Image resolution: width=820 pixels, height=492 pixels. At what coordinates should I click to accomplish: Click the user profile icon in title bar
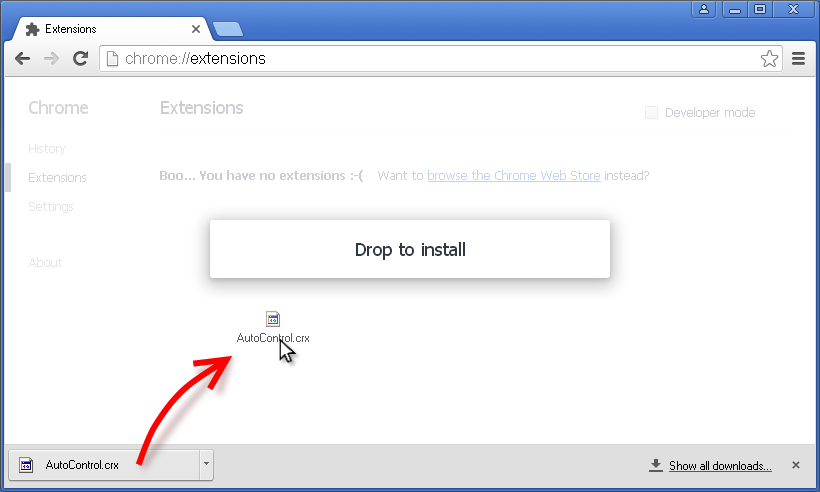[704, 9]
